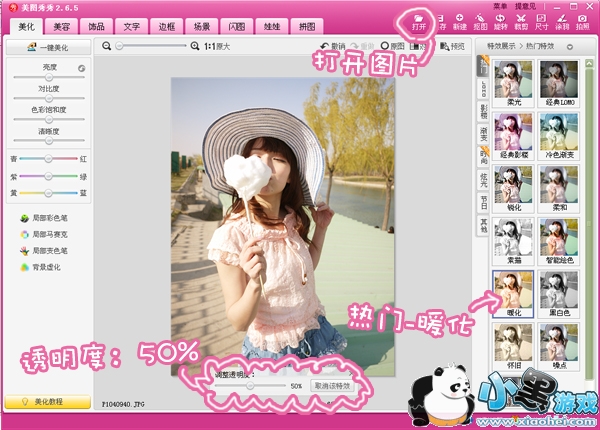This screenshot has height=430, width=600.
Task: Click the 黄-蓝 color balance slider
Action: coord(48,193)
